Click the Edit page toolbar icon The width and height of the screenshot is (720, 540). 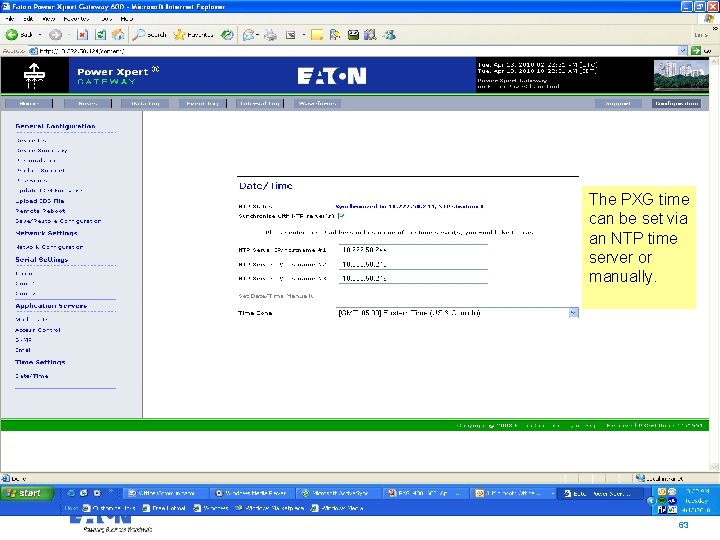290,35
